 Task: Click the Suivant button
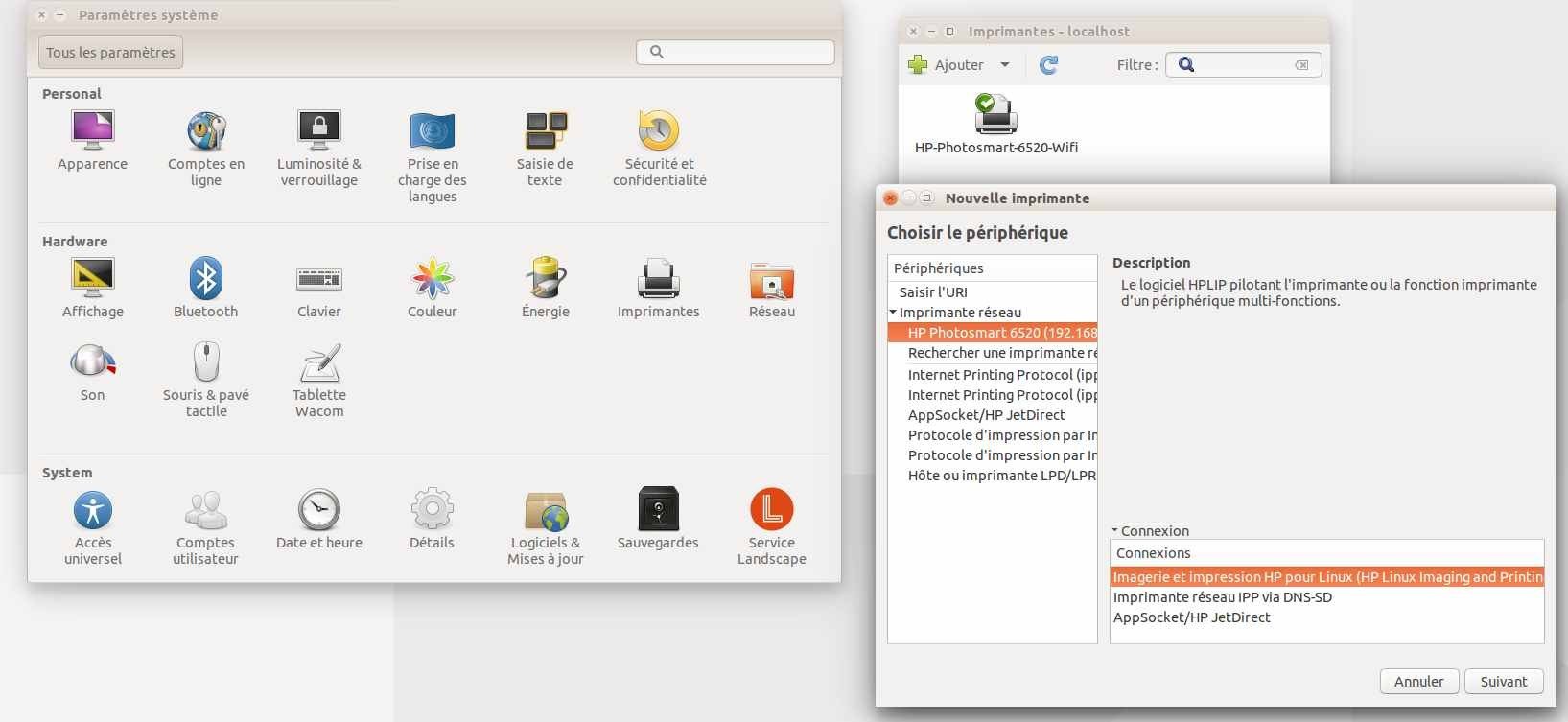(1503, 681)
